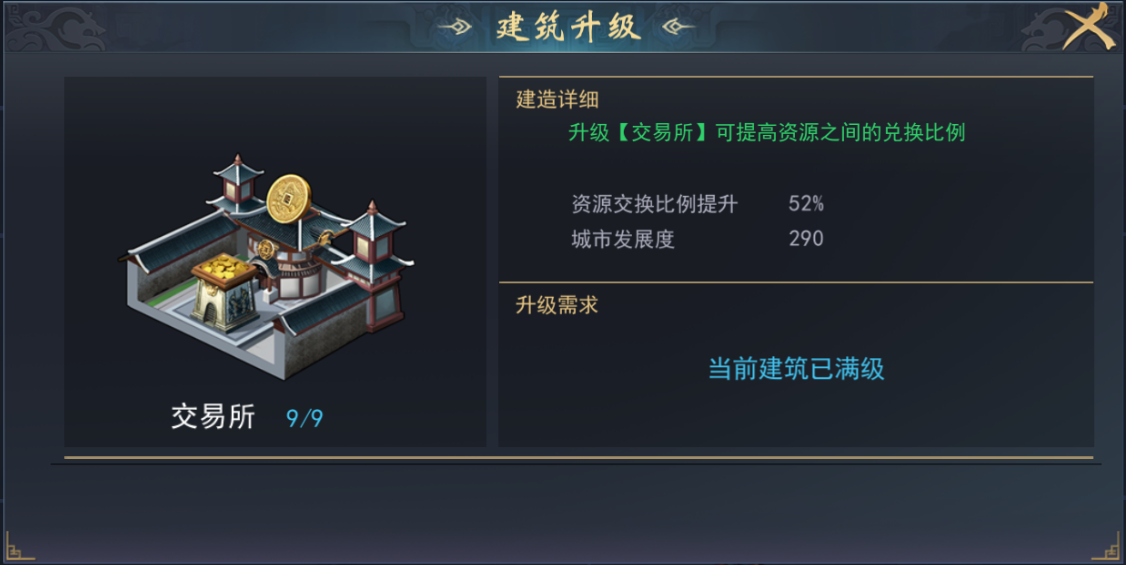Close the 建筑升级 dialog with crossed swords icon
The height and width of the screenshot is (565, 1126).
pos(1089,27)
